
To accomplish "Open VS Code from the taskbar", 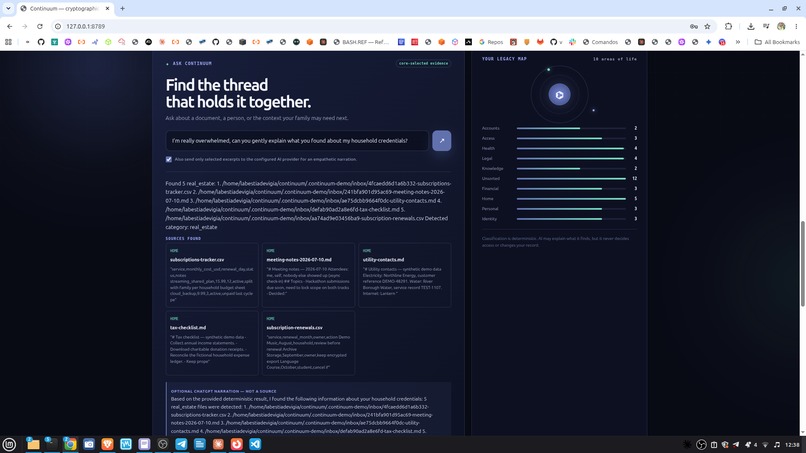I will click(x=255, y=444).
